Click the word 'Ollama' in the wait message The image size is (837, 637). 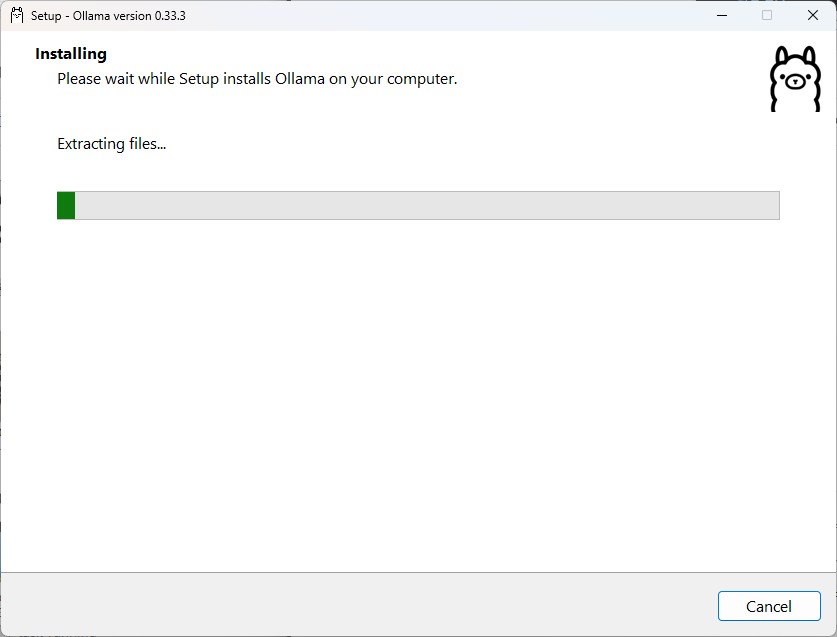tap(299, 79)
